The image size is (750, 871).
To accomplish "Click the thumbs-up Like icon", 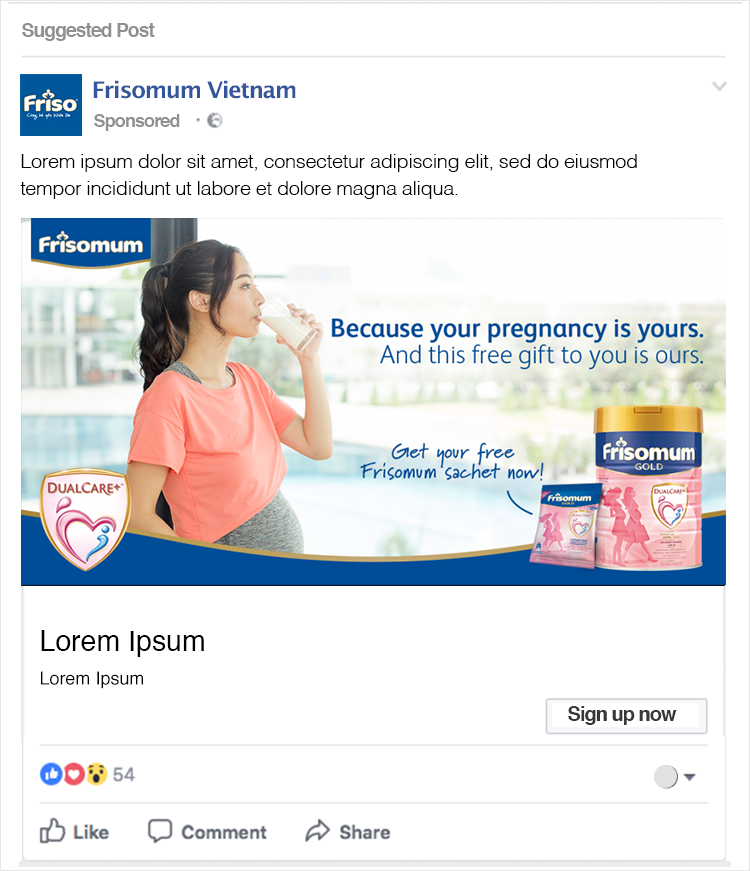I will tap(52, 832).
